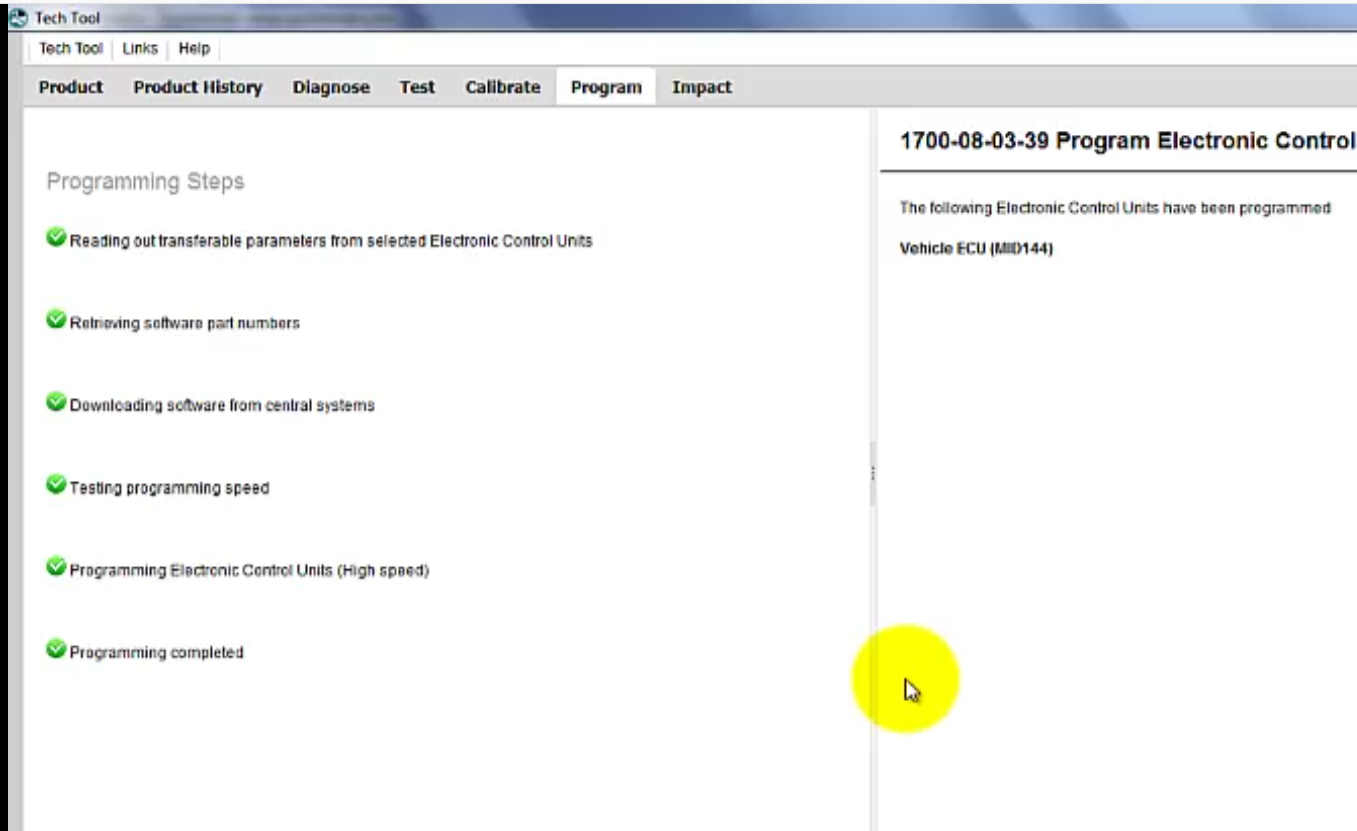1357x831 pixels.
Task: Click the heading "1700-08-03-39 Program Electronic Control"
Action: click(x=1120, y=140)
